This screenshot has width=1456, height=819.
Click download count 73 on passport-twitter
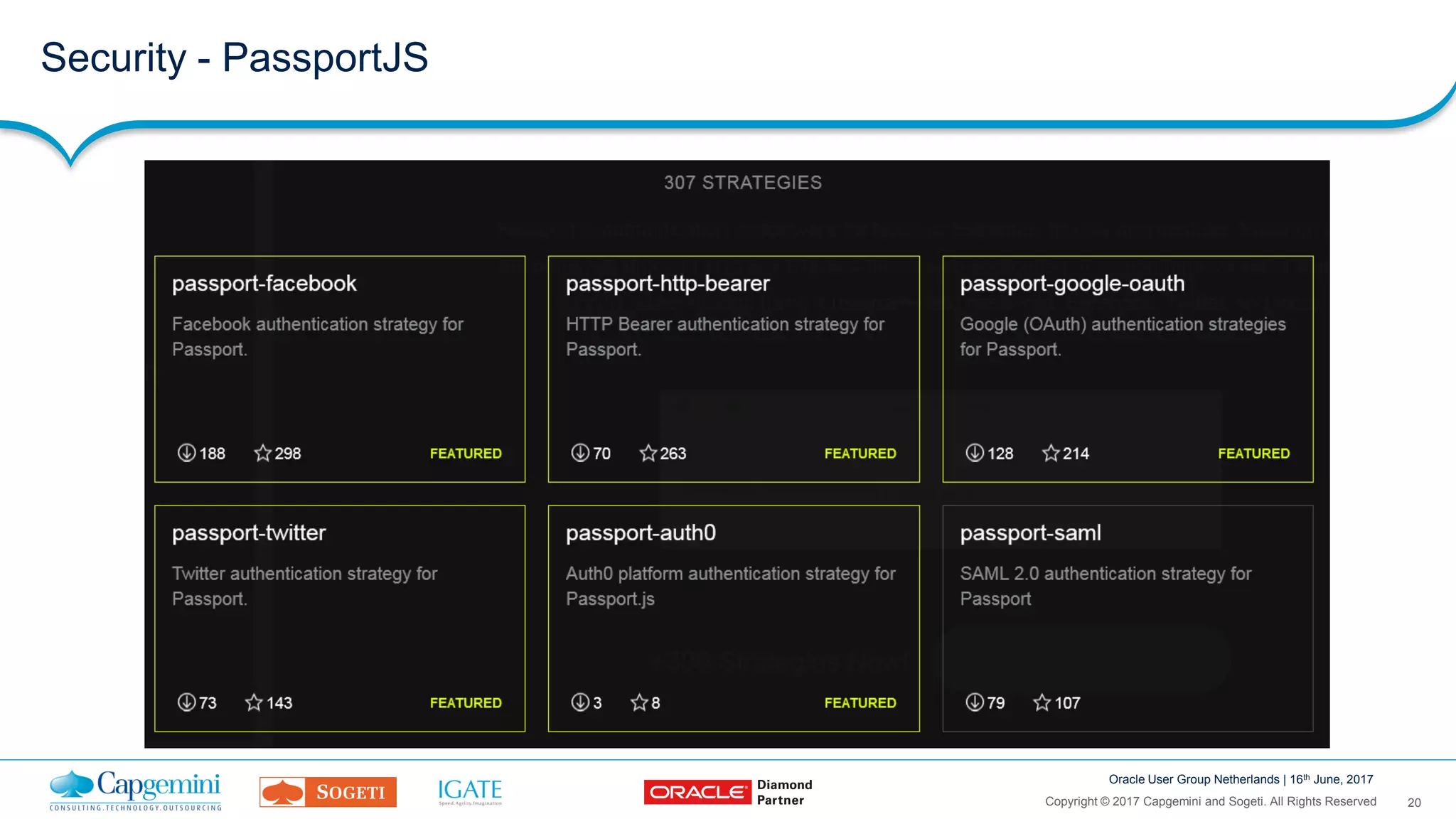pos(208,703)
